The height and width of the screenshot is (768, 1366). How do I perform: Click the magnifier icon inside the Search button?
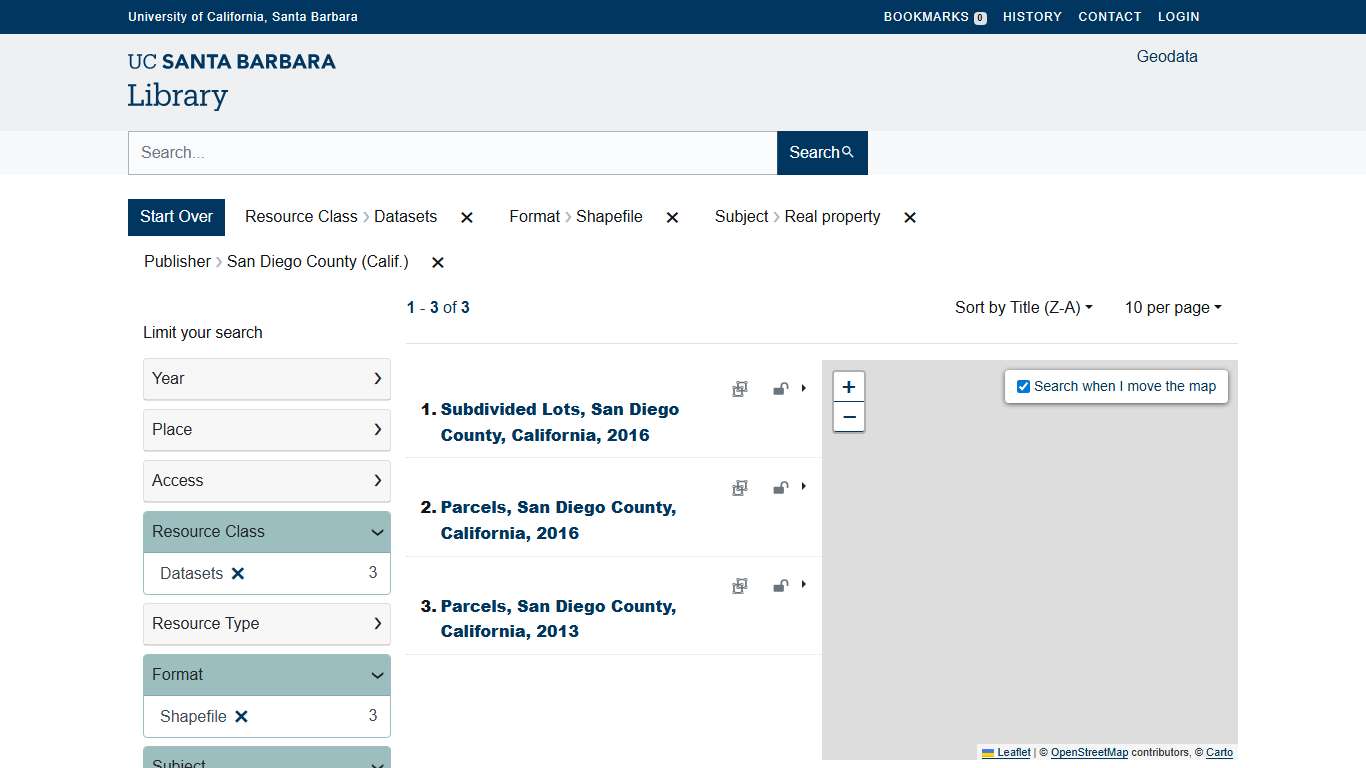(846, 152)
